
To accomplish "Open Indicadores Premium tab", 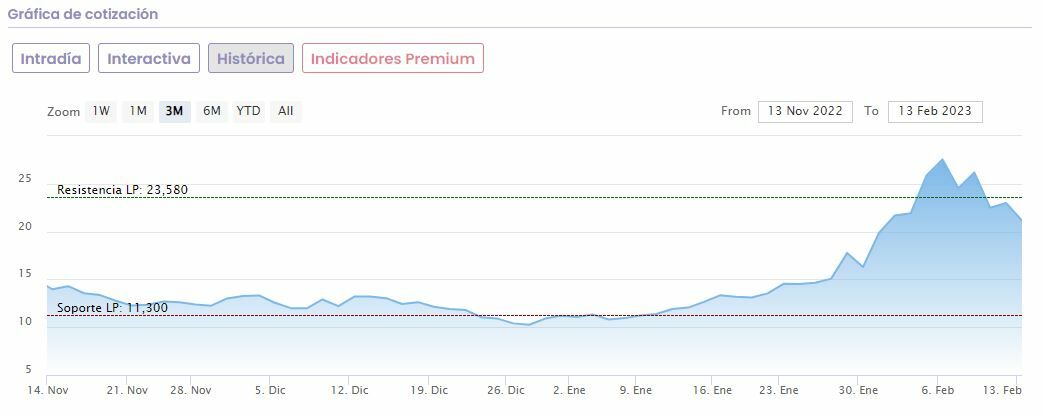I will [x=393, y=58].
